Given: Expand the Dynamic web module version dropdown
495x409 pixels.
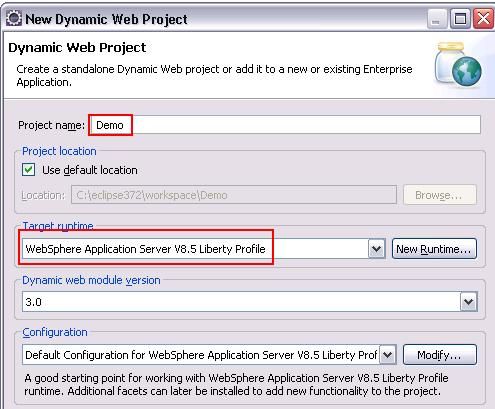Looking at the screenshot, I should (x=469, y=302).
